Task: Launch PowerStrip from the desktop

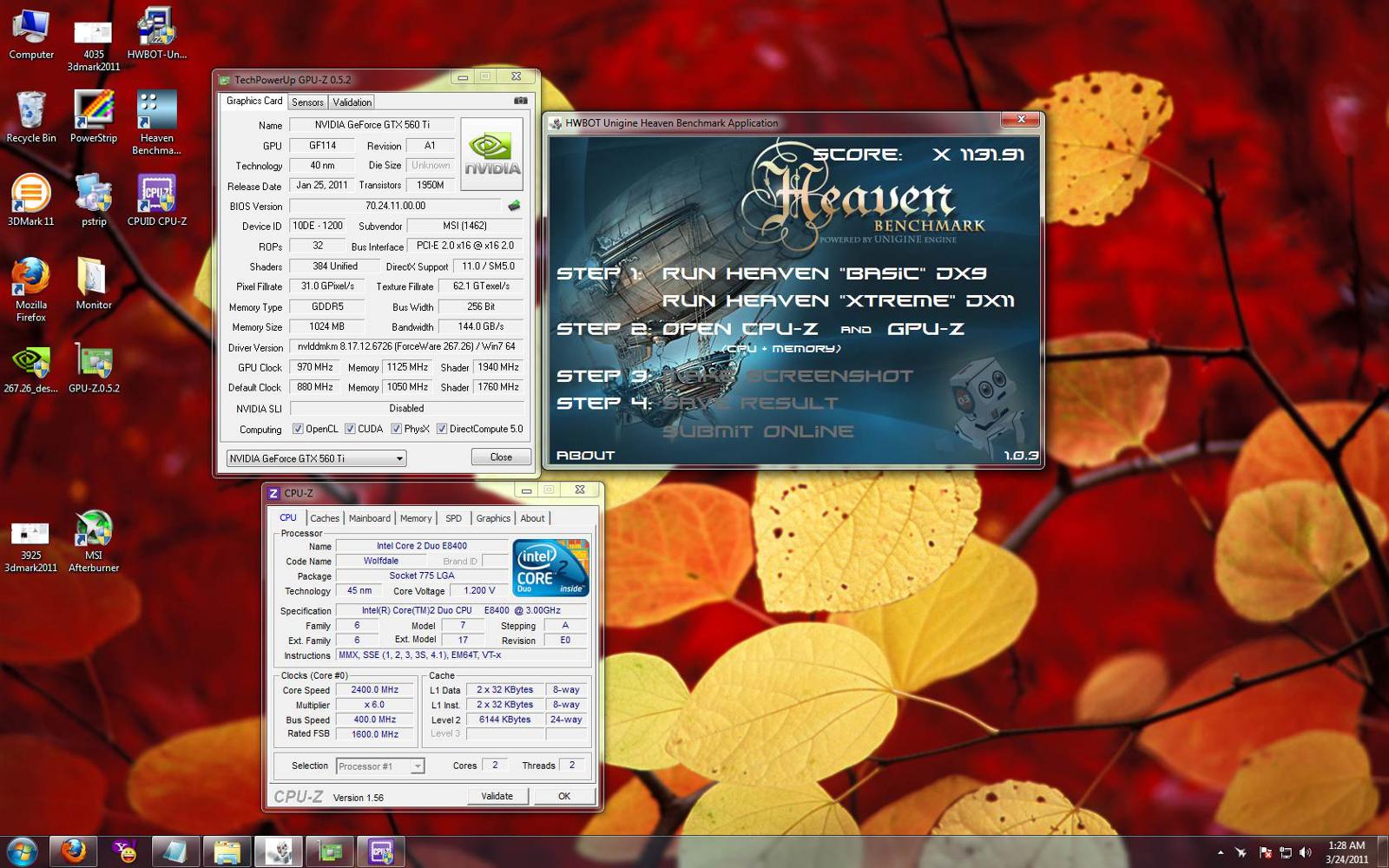Action: tap(93, 117)
